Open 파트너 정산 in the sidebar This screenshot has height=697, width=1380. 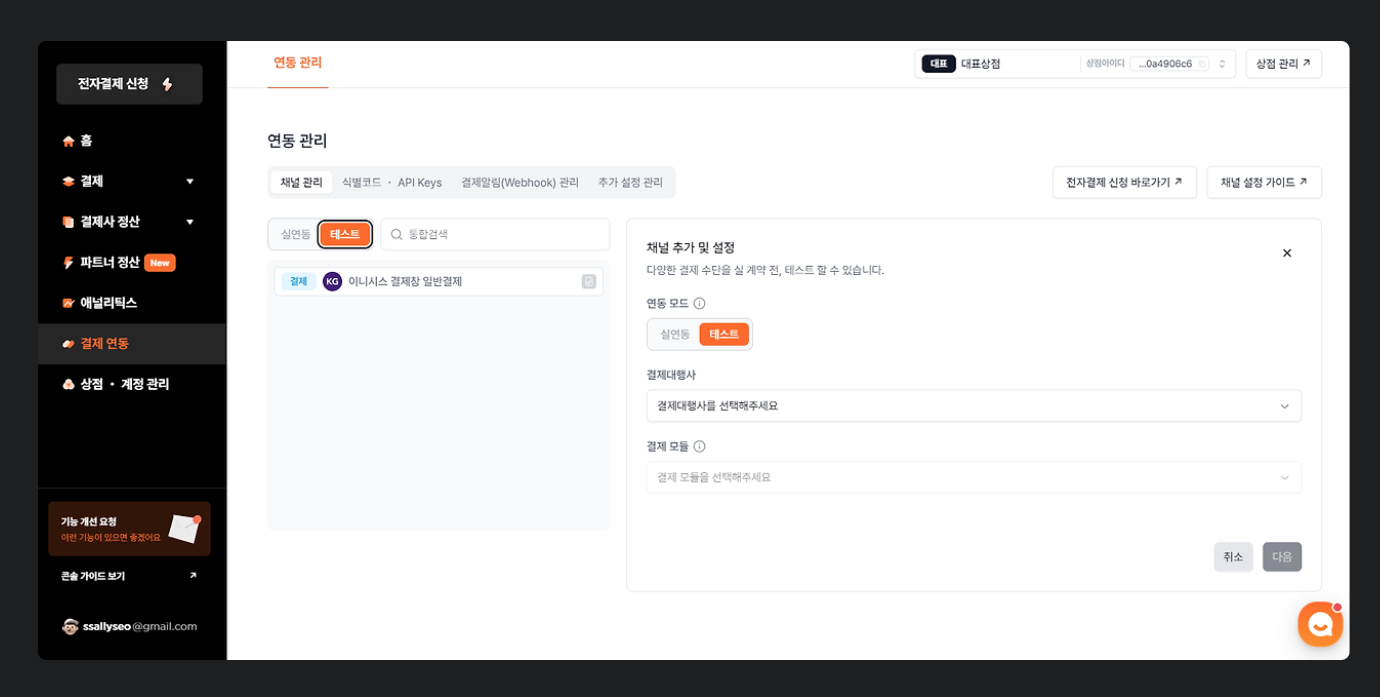click(132, 262)
